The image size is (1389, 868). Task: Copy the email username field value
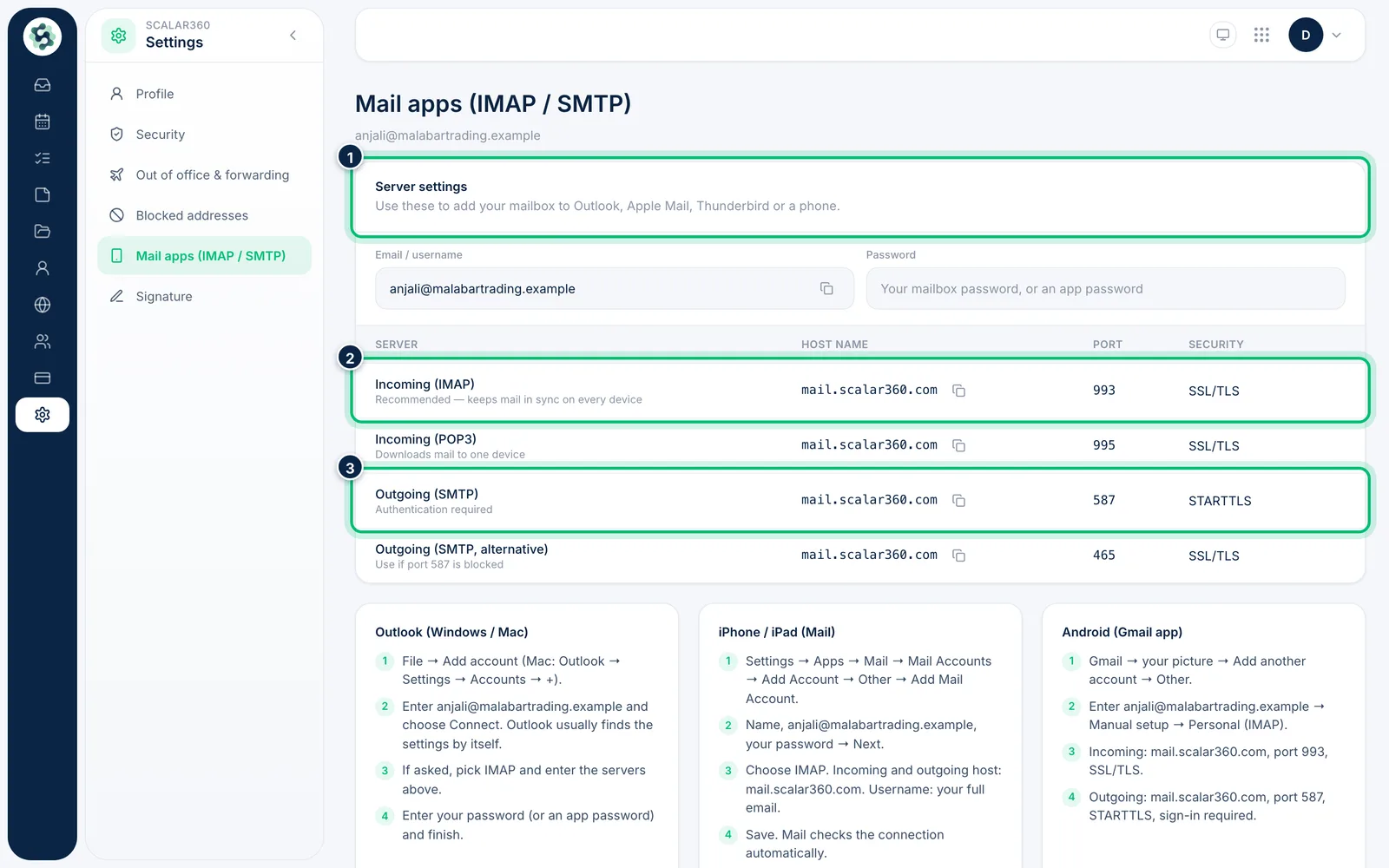(x=826, y=288)
